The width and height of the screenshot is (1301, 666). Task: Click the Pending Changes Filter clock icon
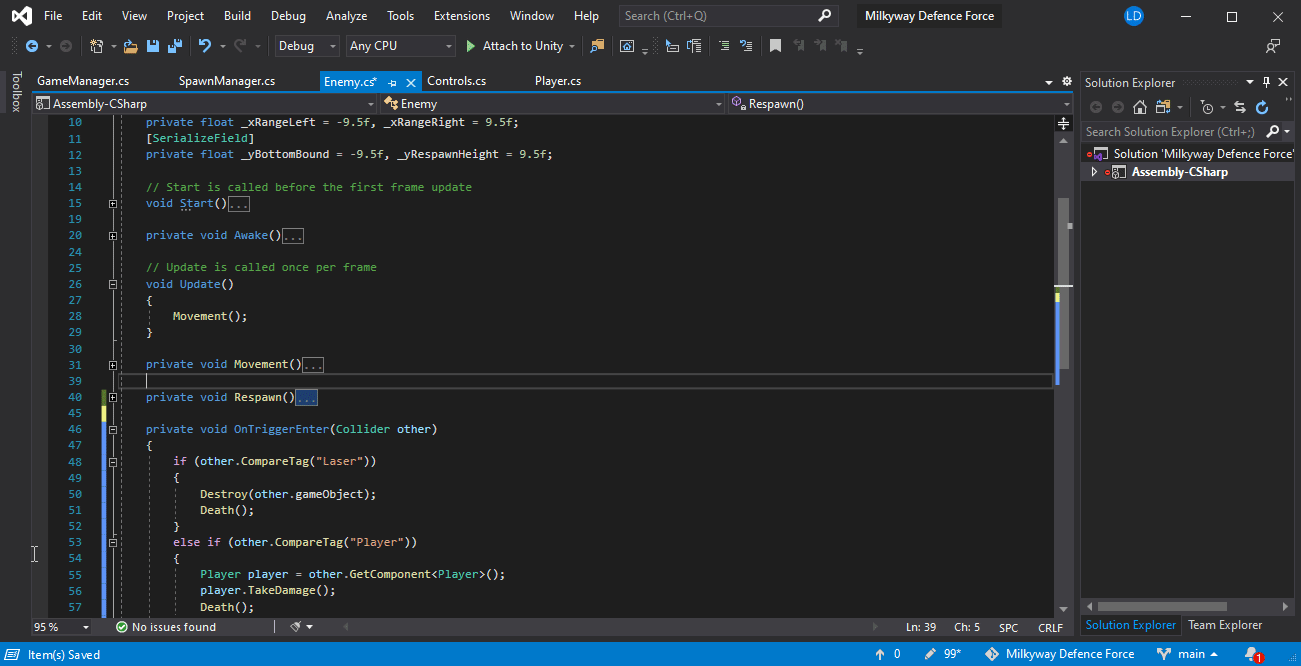(1208, 107)
